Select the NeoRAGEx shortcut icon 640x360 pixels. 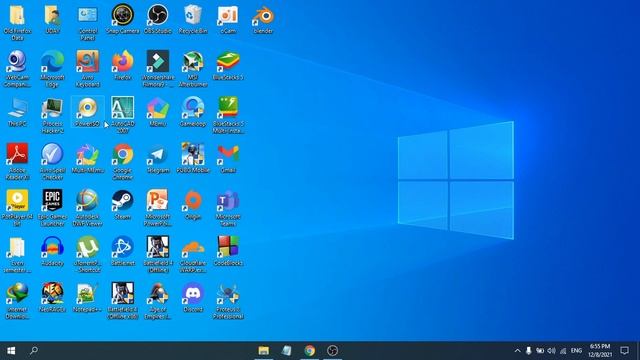pos(52,298)
